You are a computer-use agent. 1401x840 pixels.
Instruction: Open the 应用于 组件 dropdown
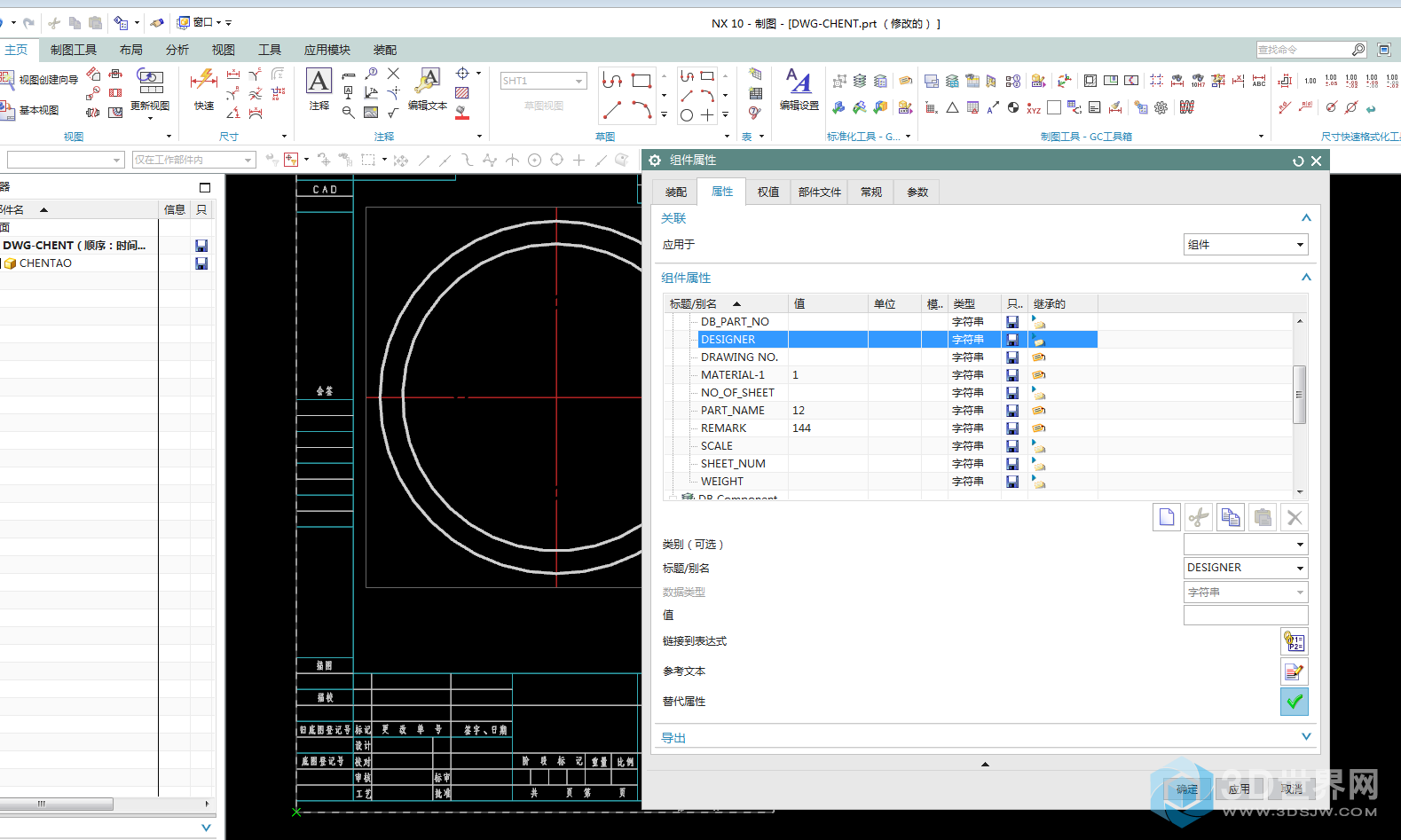click(x=1246, y=245)
